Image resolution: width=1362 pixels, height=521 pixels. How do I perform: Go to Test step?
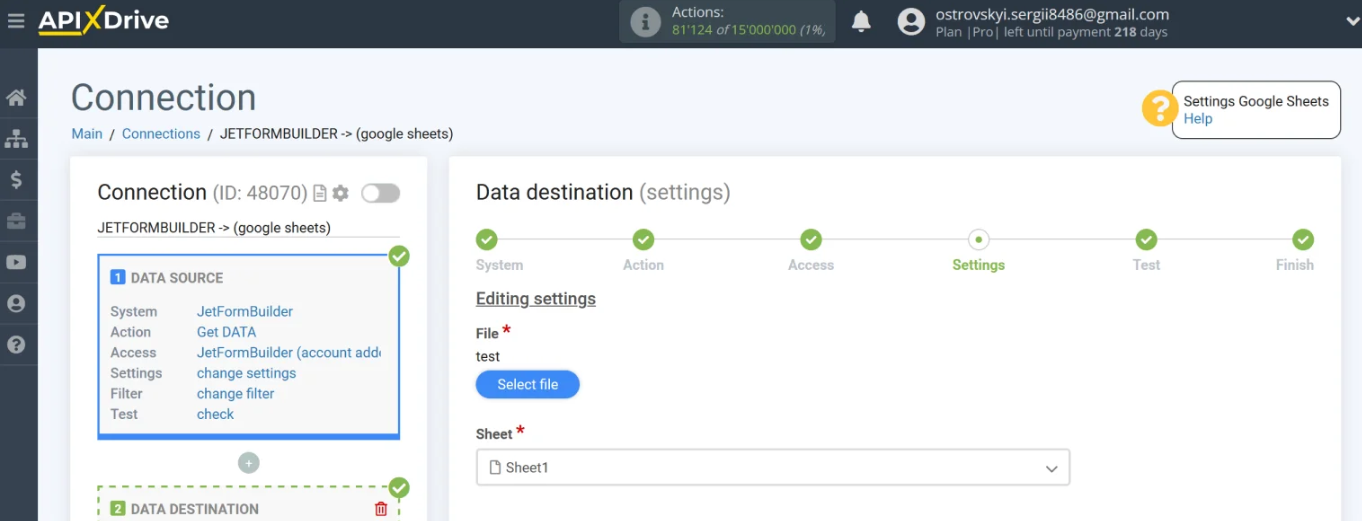(x=1146, y=240)
